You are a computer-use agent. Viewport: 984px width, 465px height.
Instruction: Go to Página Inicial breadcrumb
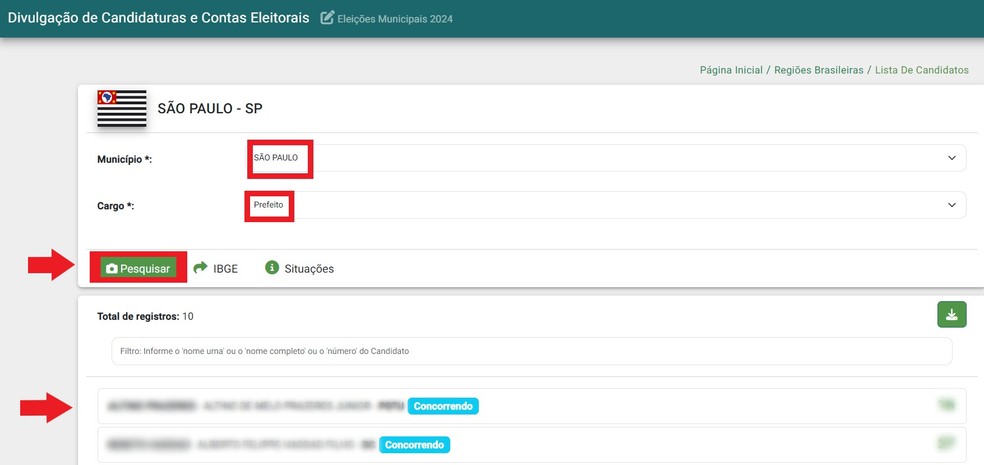(x=731, y=70)
